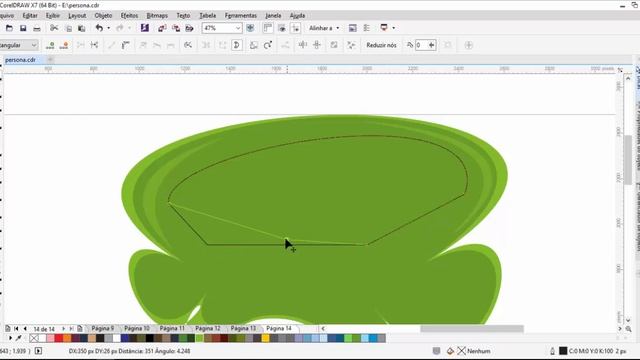This screenshot has width=640, height=360.
Task: Click the horizontal scrollbar thumb
Action: 472,329
